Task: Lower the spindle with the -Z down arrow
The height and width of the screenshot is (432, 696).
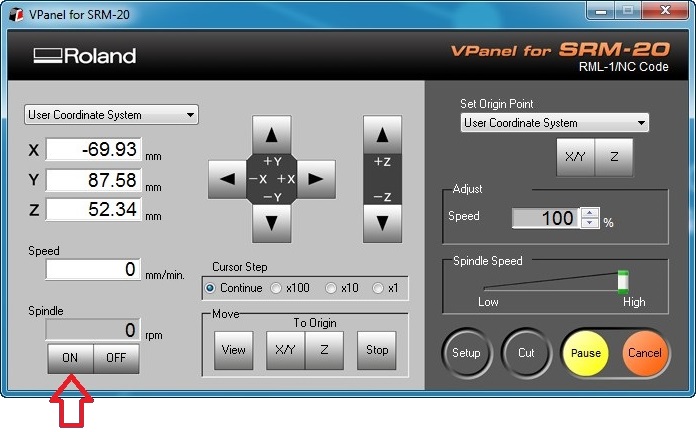Action: pos(382,223)
